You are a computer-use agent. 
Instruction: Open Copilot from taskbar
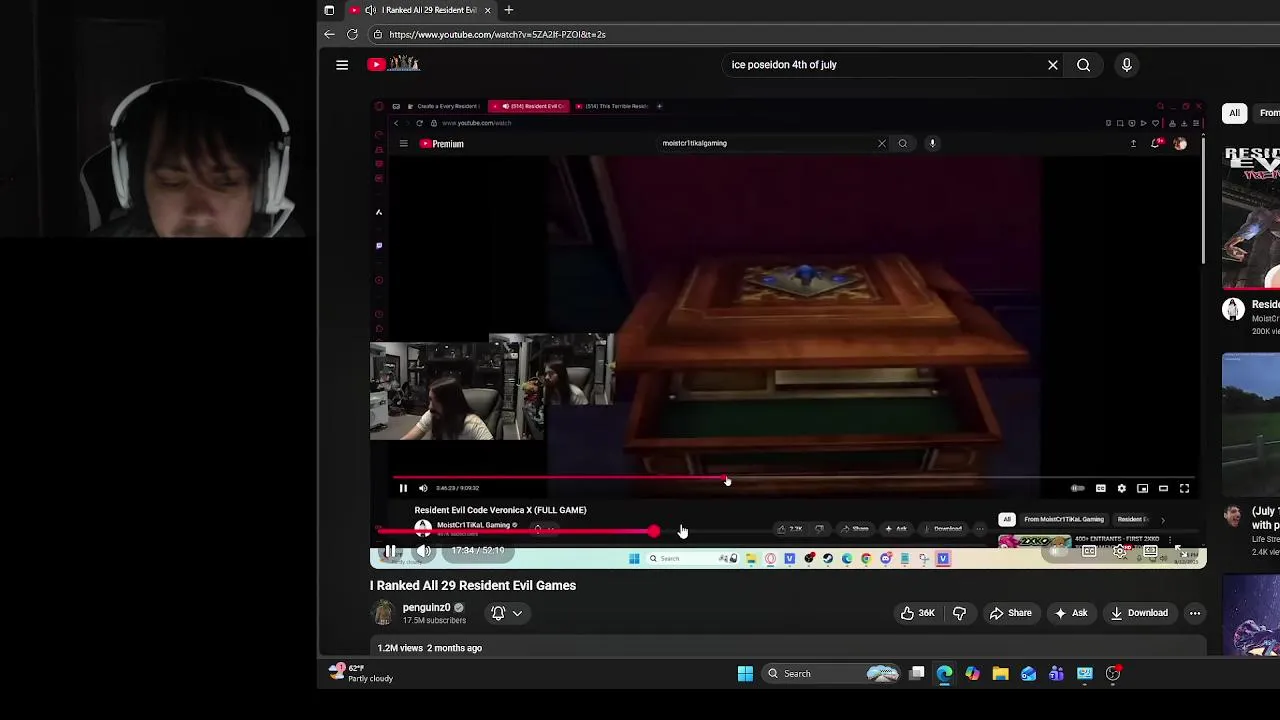972,674
